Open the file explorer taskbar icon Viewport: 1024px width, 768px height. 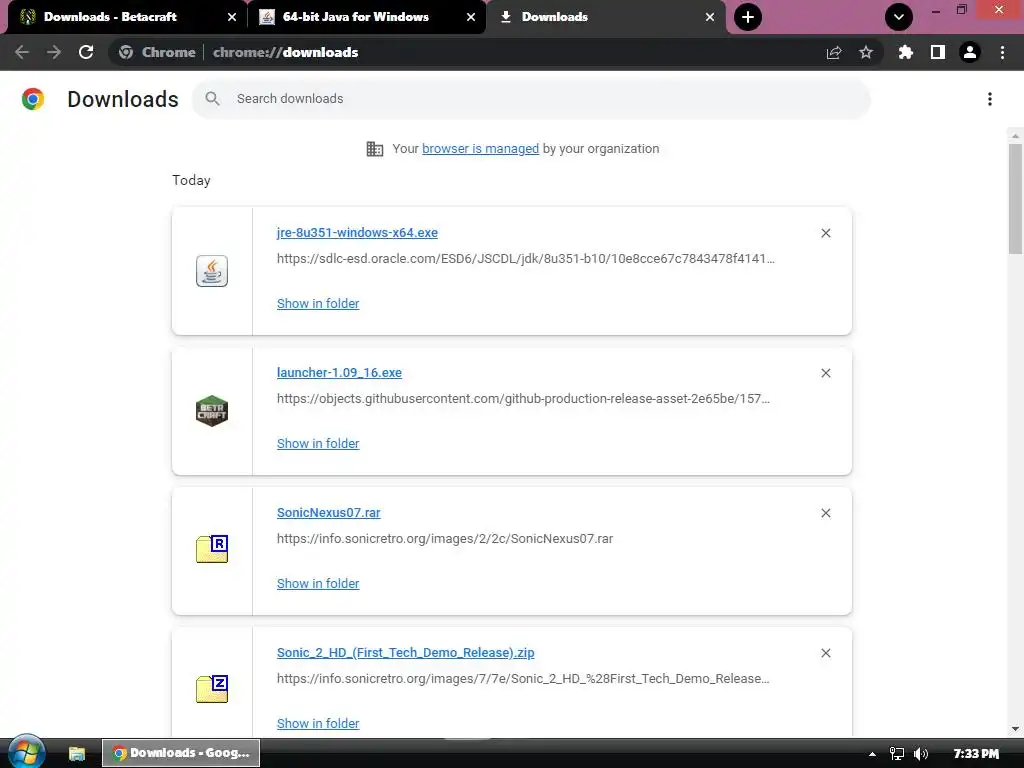point(77,754)
